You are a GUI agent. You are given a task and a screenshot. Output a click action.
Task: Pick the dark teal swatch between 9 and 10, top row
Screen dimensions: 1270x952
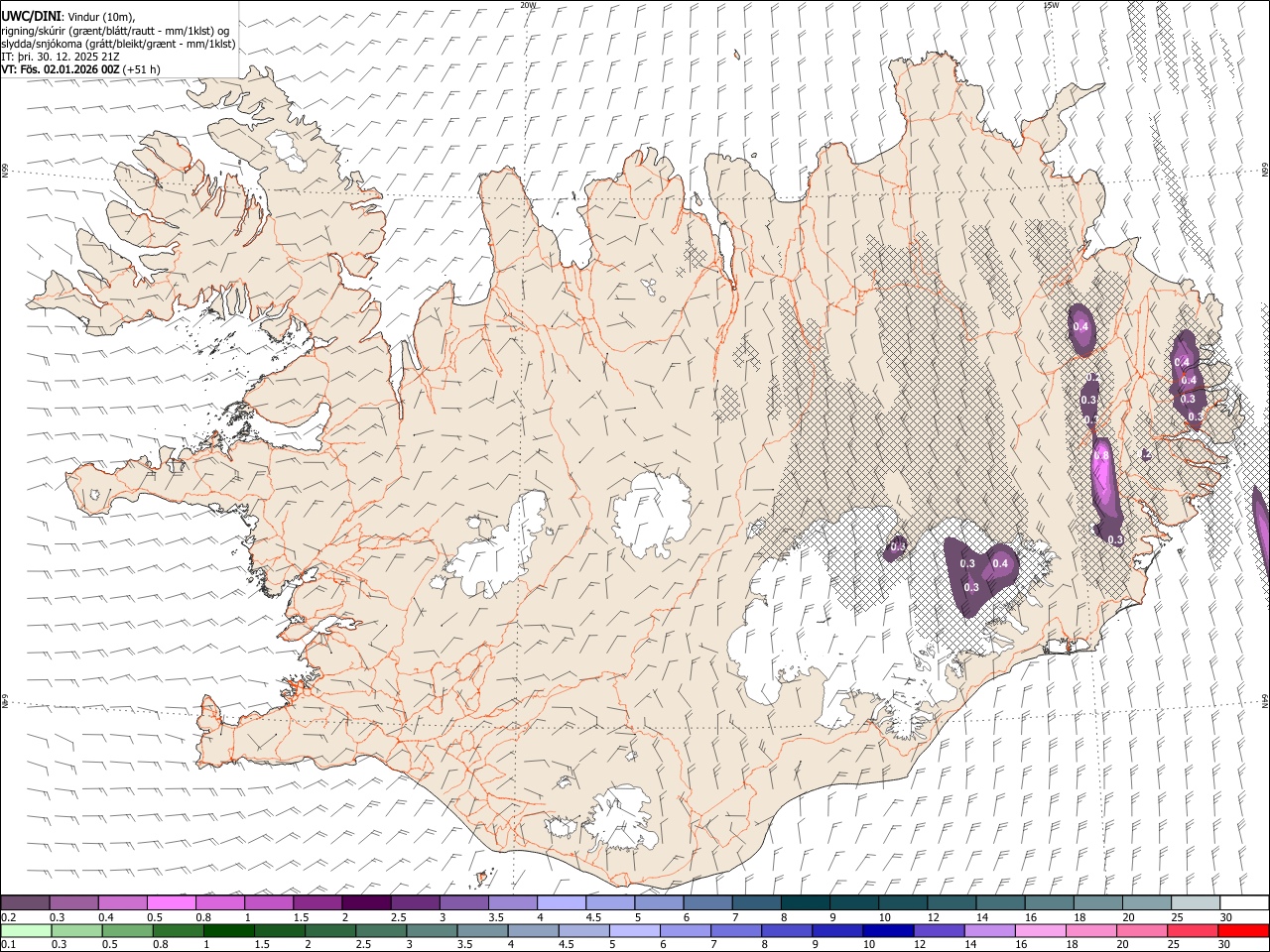(x=852, y=903)
